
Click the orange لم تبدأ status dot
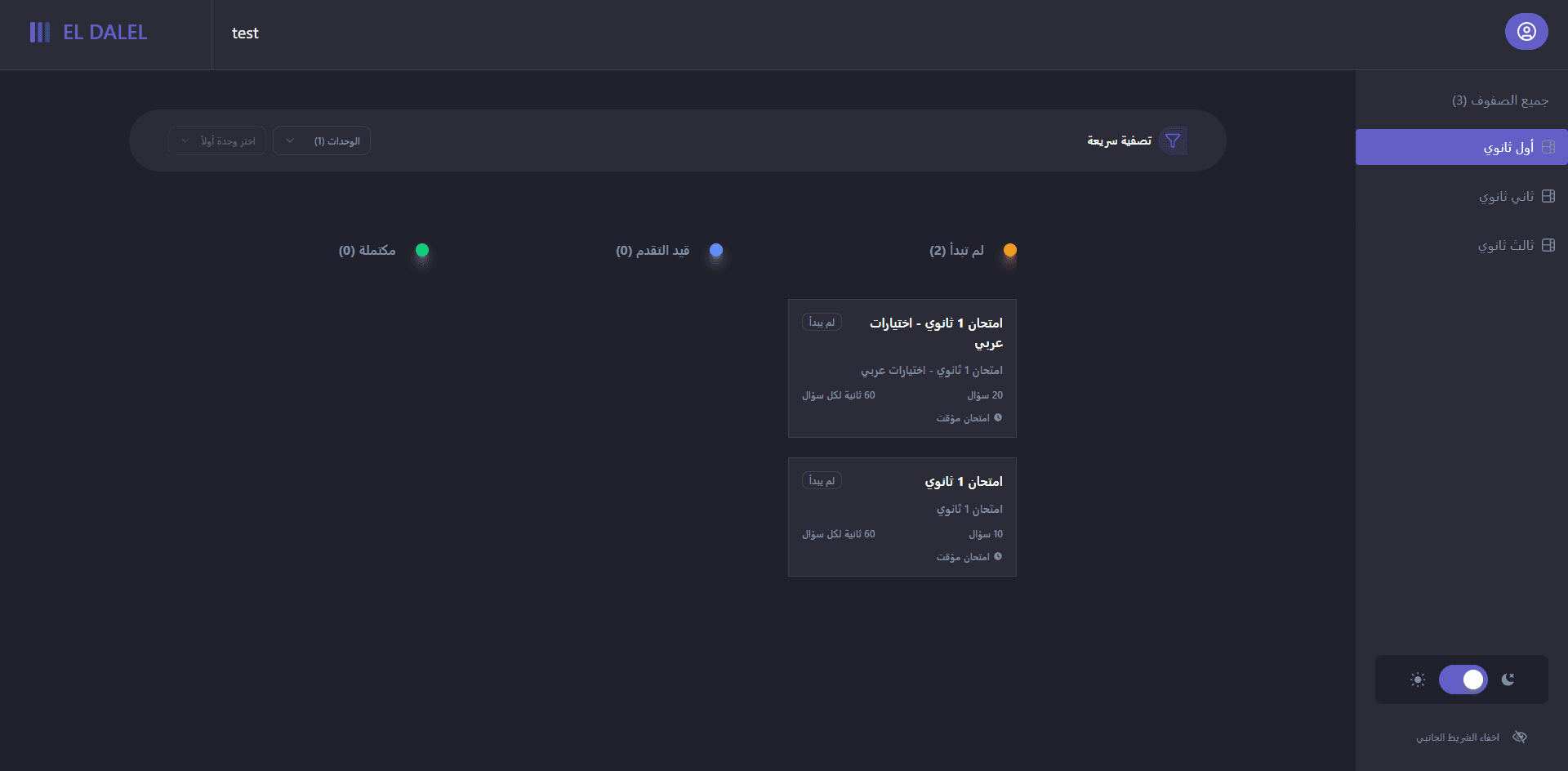[x=1010, y=250]
